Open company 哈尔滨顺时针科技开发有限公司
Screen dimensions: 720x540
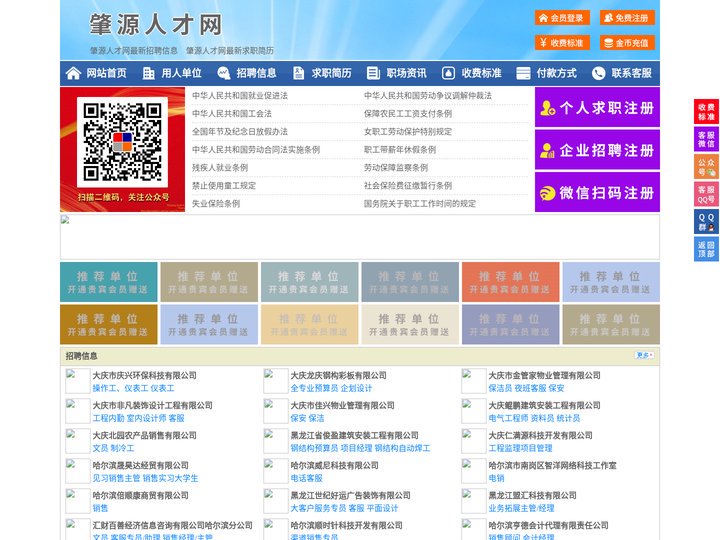tap(346, 525)
